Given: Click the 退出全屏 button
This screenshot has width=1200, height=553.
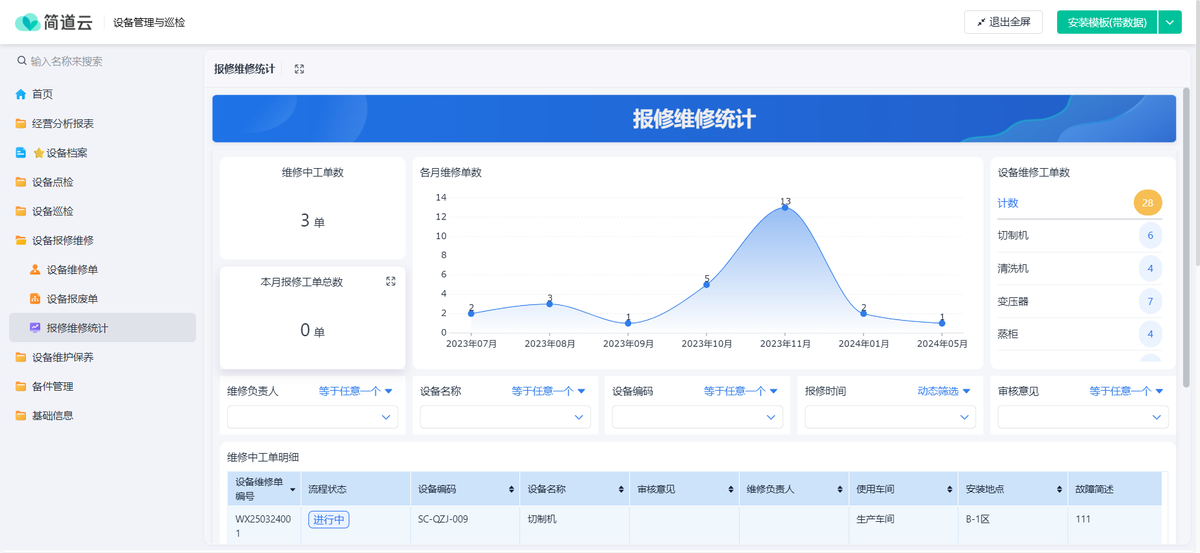Looking at the screenshot, I should [1003, 22].
